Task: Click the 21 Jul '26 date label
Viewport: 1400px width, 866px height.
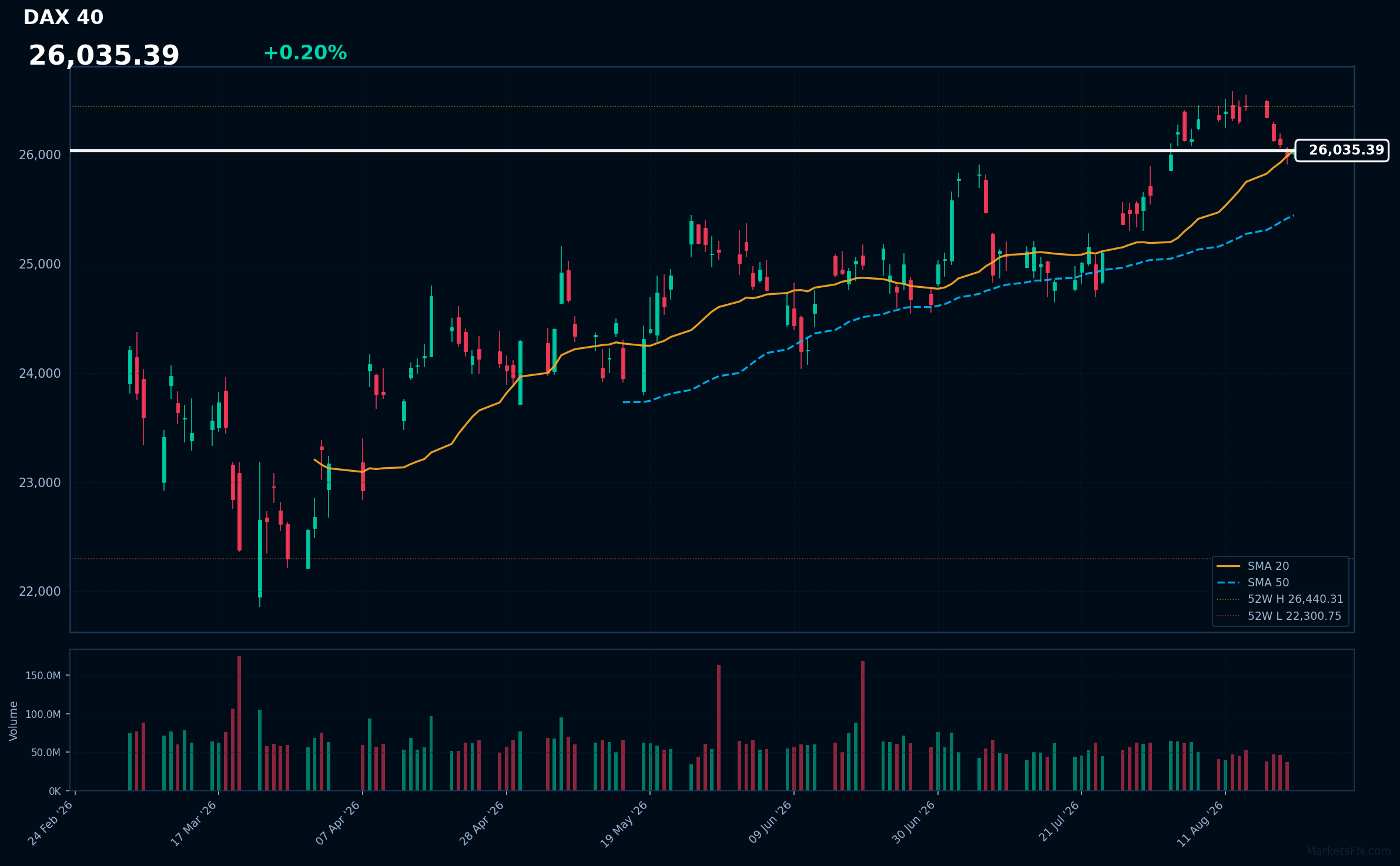Action: [1058, 822]
